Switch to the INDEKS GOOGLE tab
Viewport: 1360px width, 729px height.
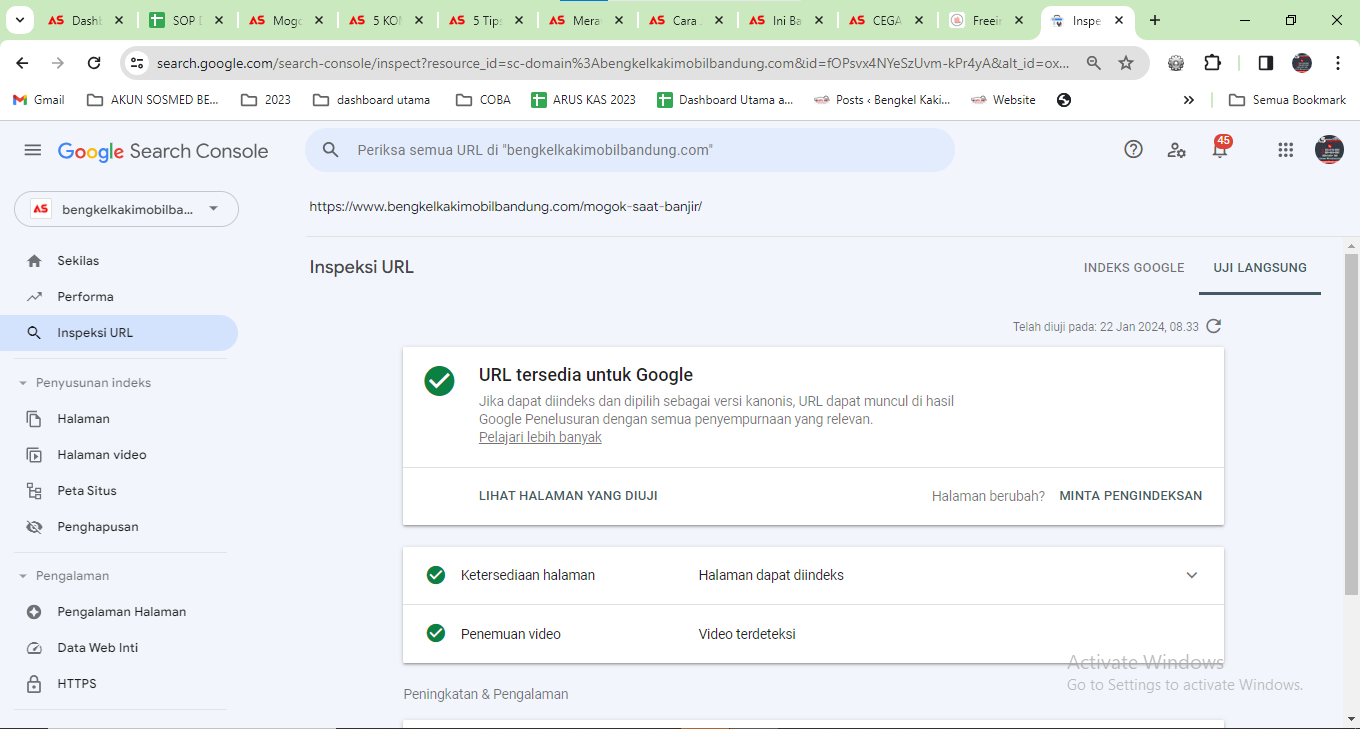coord(1134,268)
